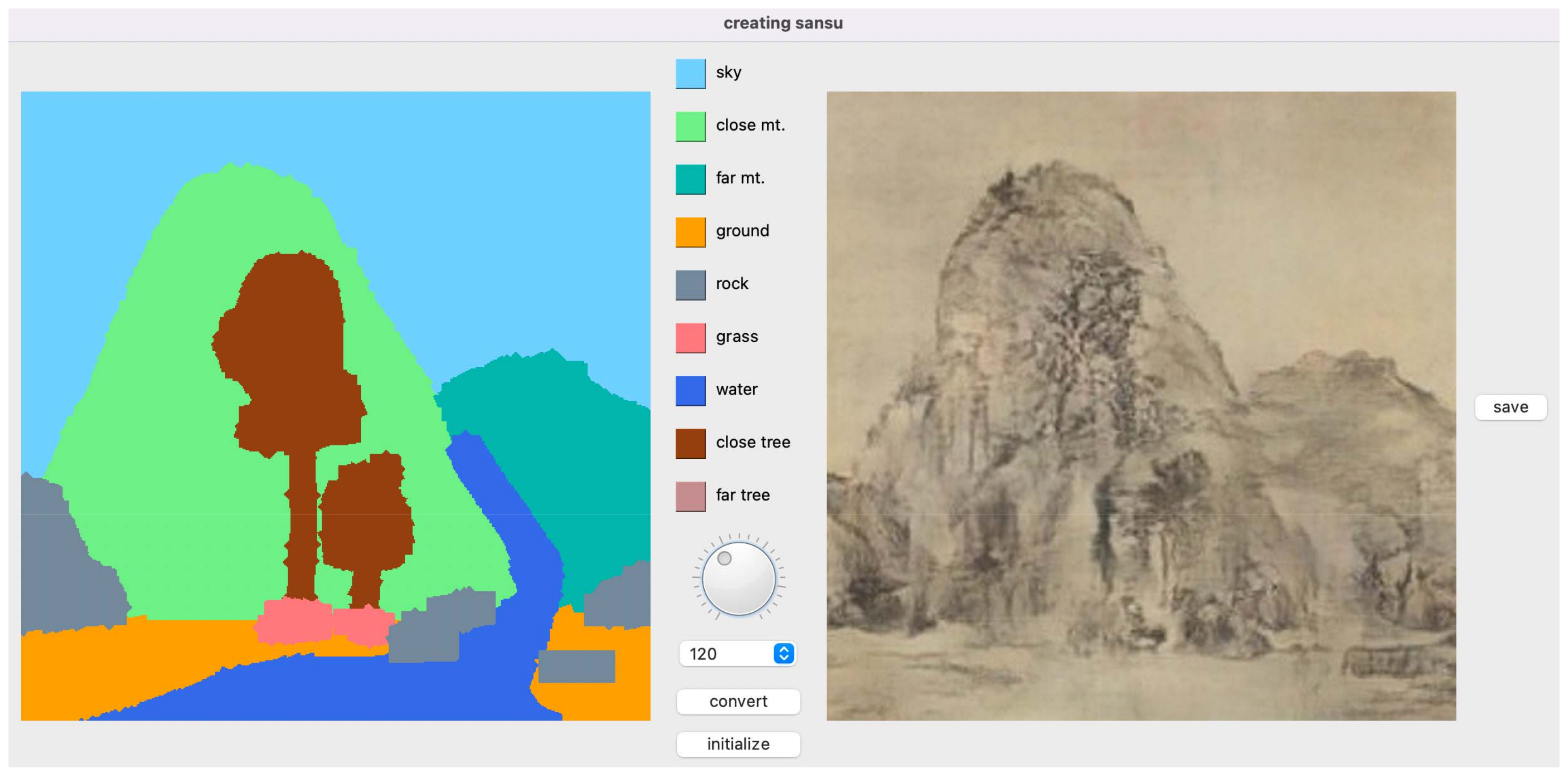This screenshot has width=1568, height=776.
Task: Click the save button
Action: [1509, 407]
